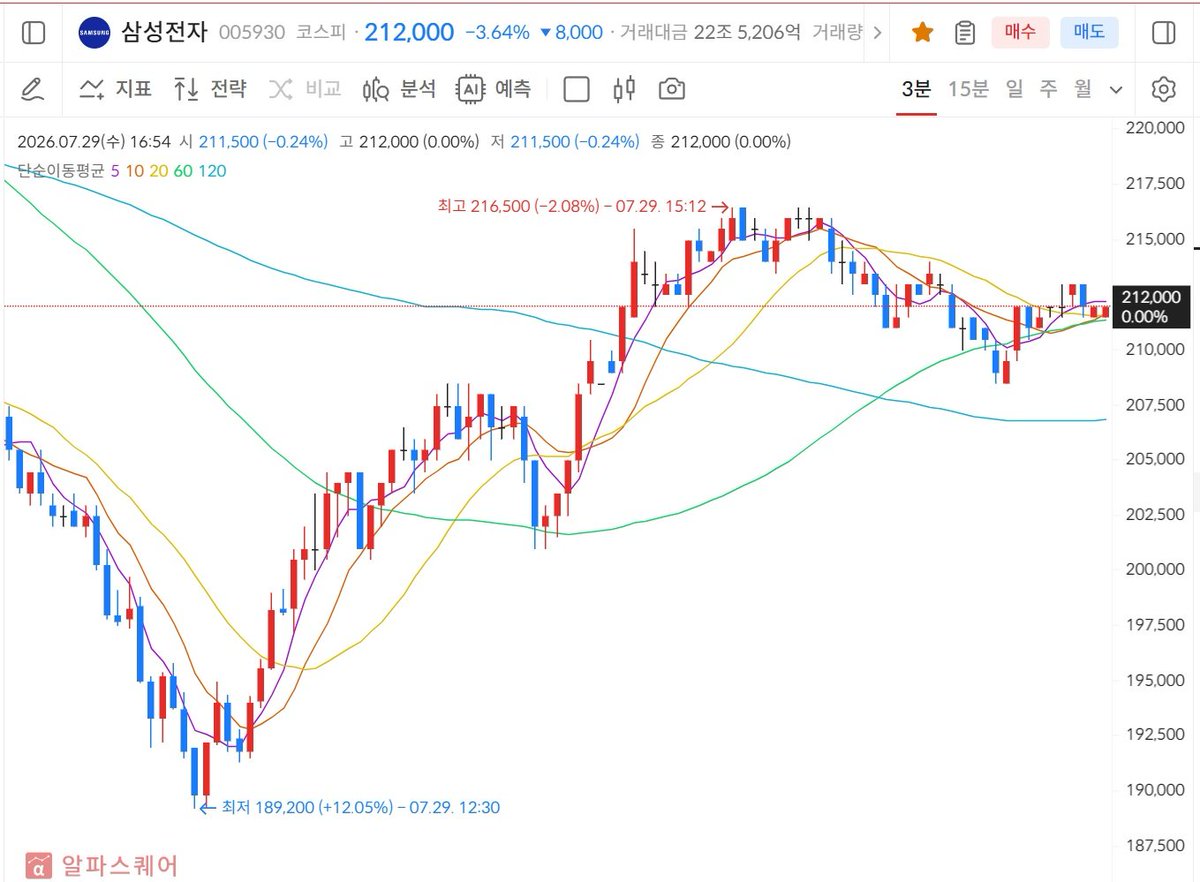Expand the stock info arrow after 거래량
Screen dimensions: 1200x882
[878, 33]
